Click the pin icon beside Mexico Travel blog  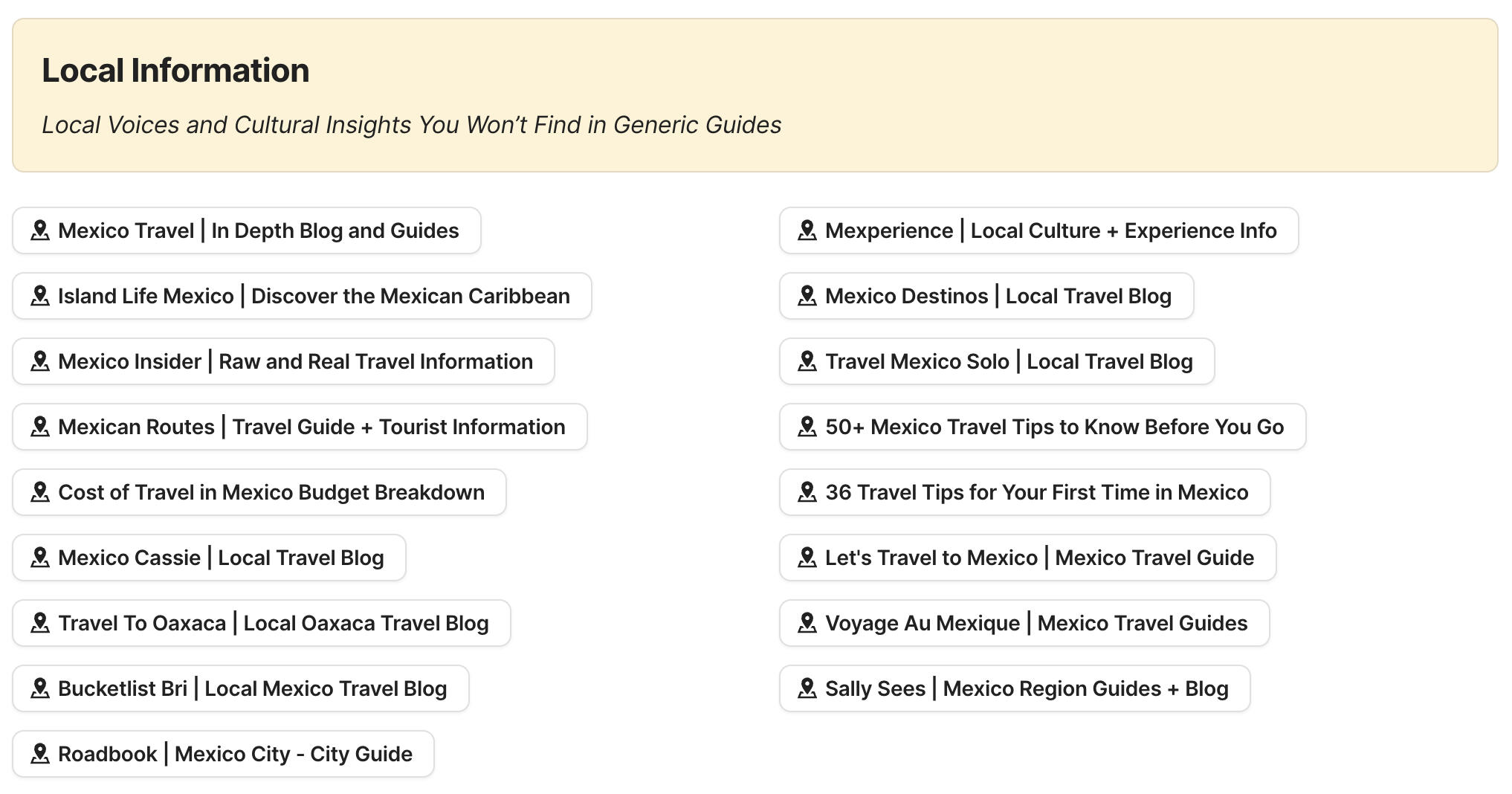pos(41,230)
